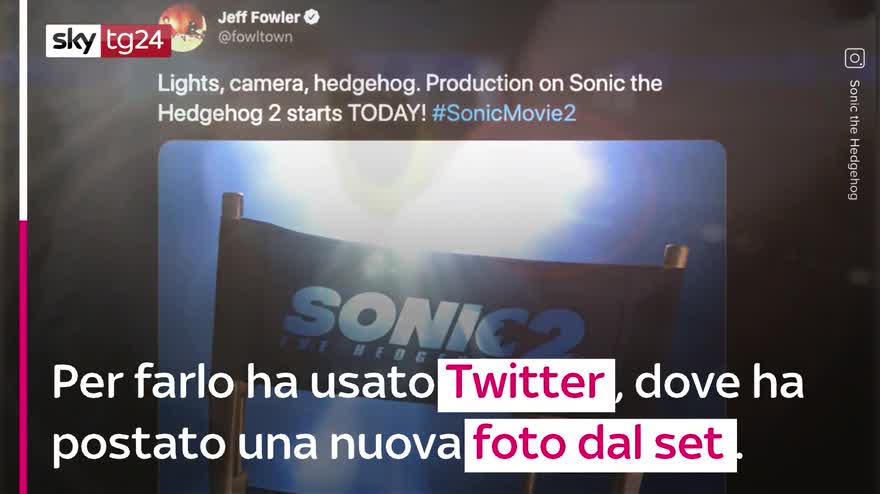Click the word TODAY! in the tweet
880x494 pixels.
pos(387,113)
